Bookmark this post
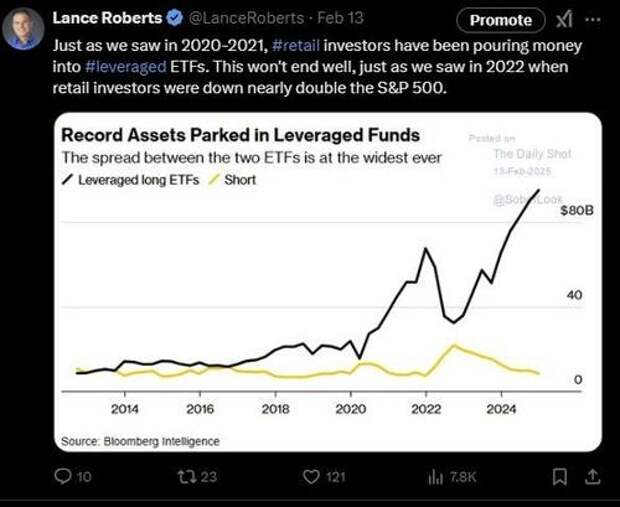 pos(560,477)
